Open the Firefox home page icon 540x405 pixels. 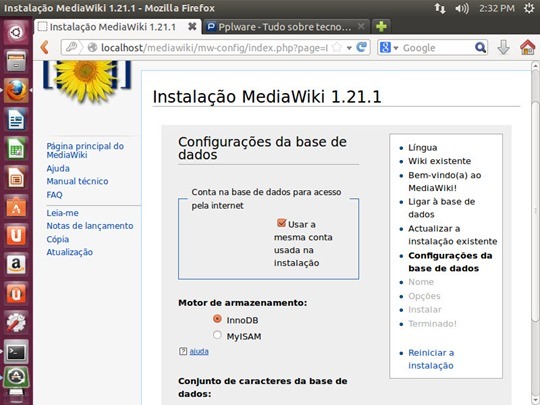(528, 47)
